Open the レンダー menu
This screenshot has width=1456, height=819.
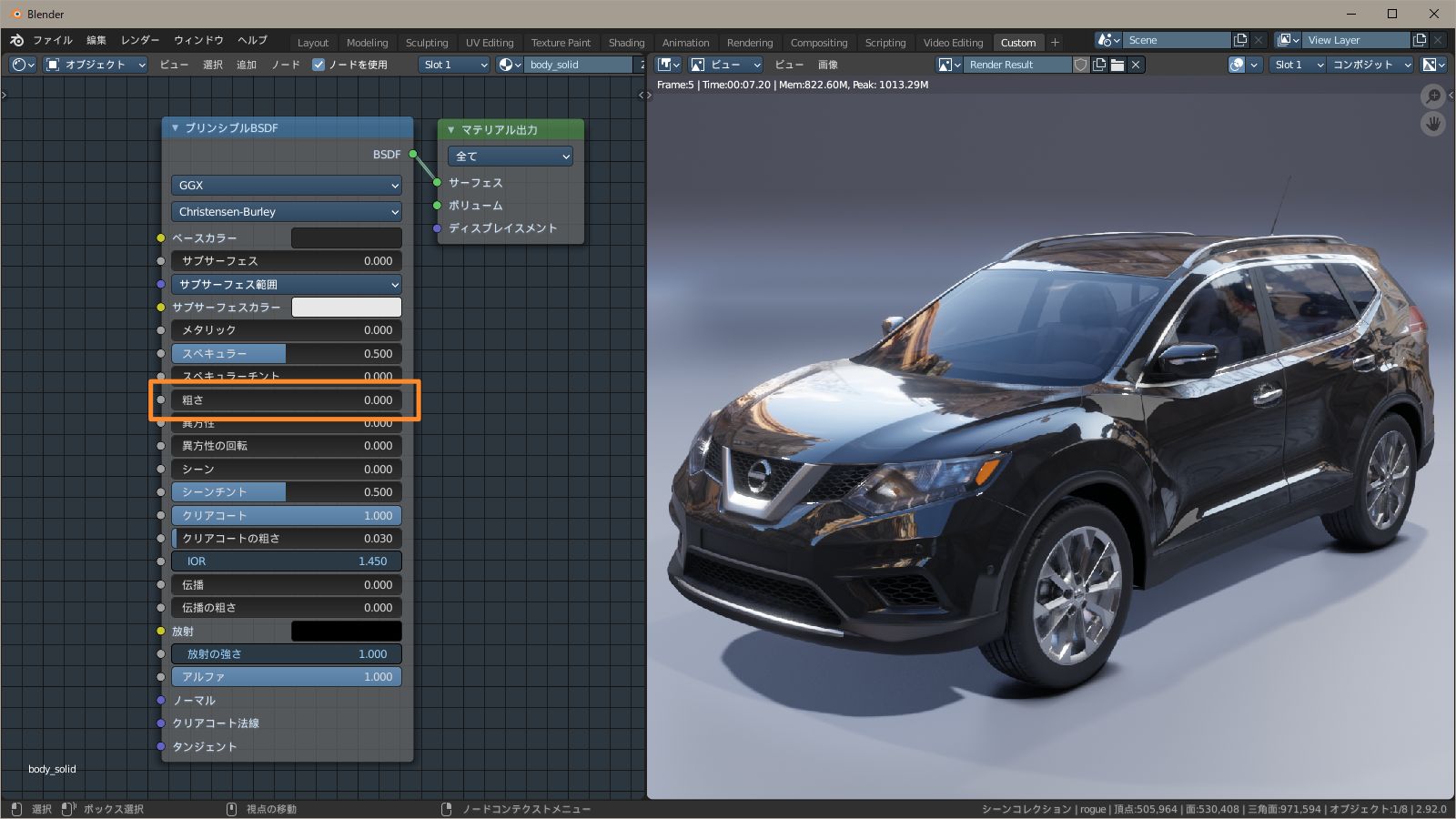[x=140, y=41]
